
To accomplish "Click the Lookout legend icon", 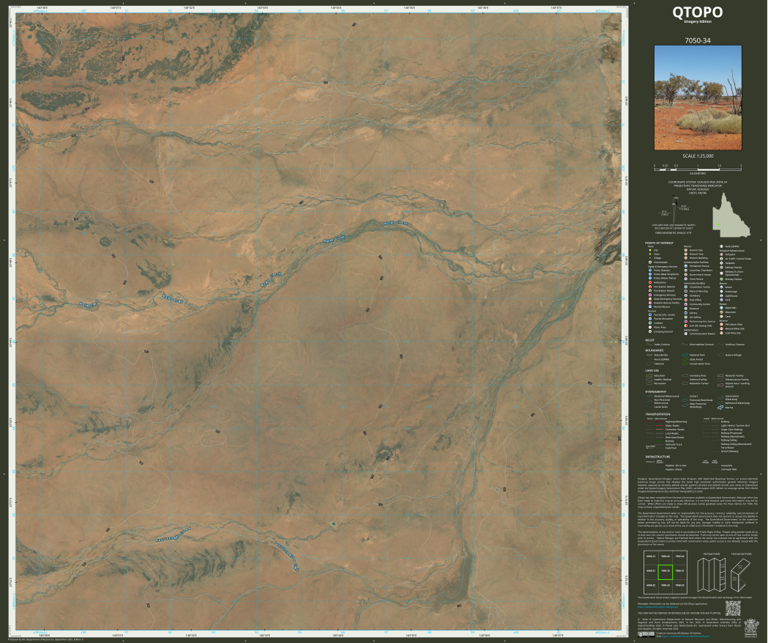I will coord(650,323).
